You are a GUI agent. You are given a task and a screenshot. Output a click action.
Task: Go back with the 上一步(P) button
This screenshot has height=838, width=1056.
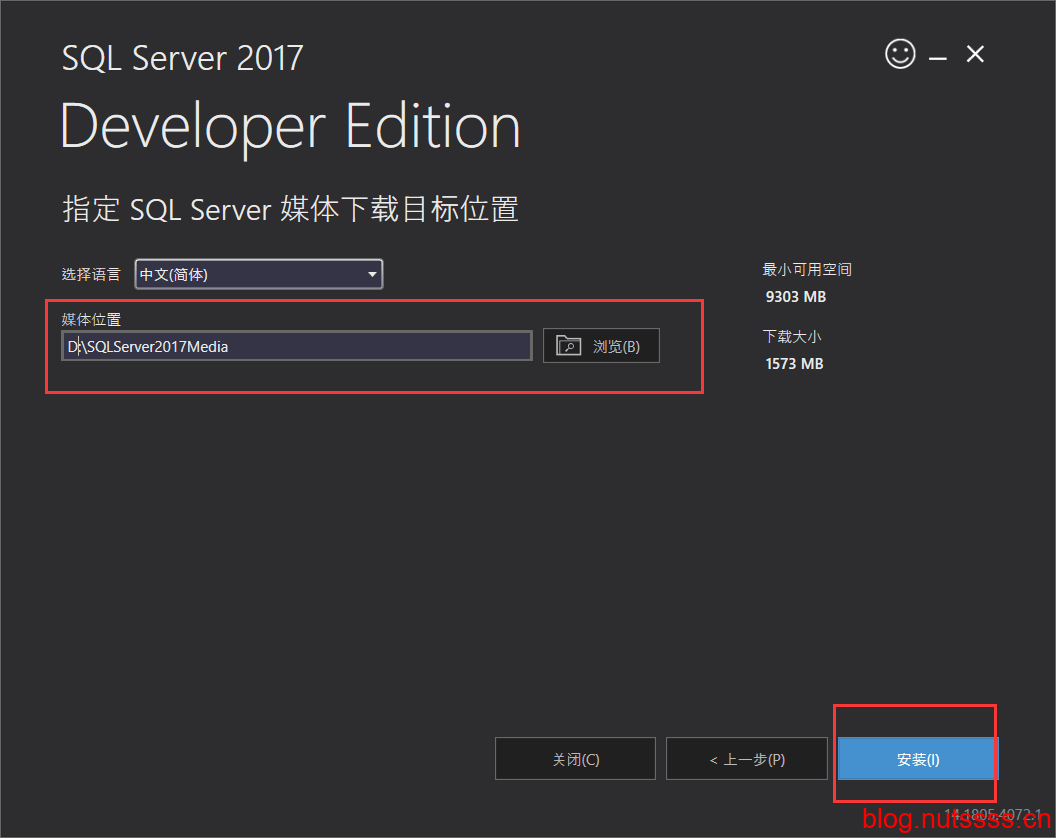coord(746,759)
